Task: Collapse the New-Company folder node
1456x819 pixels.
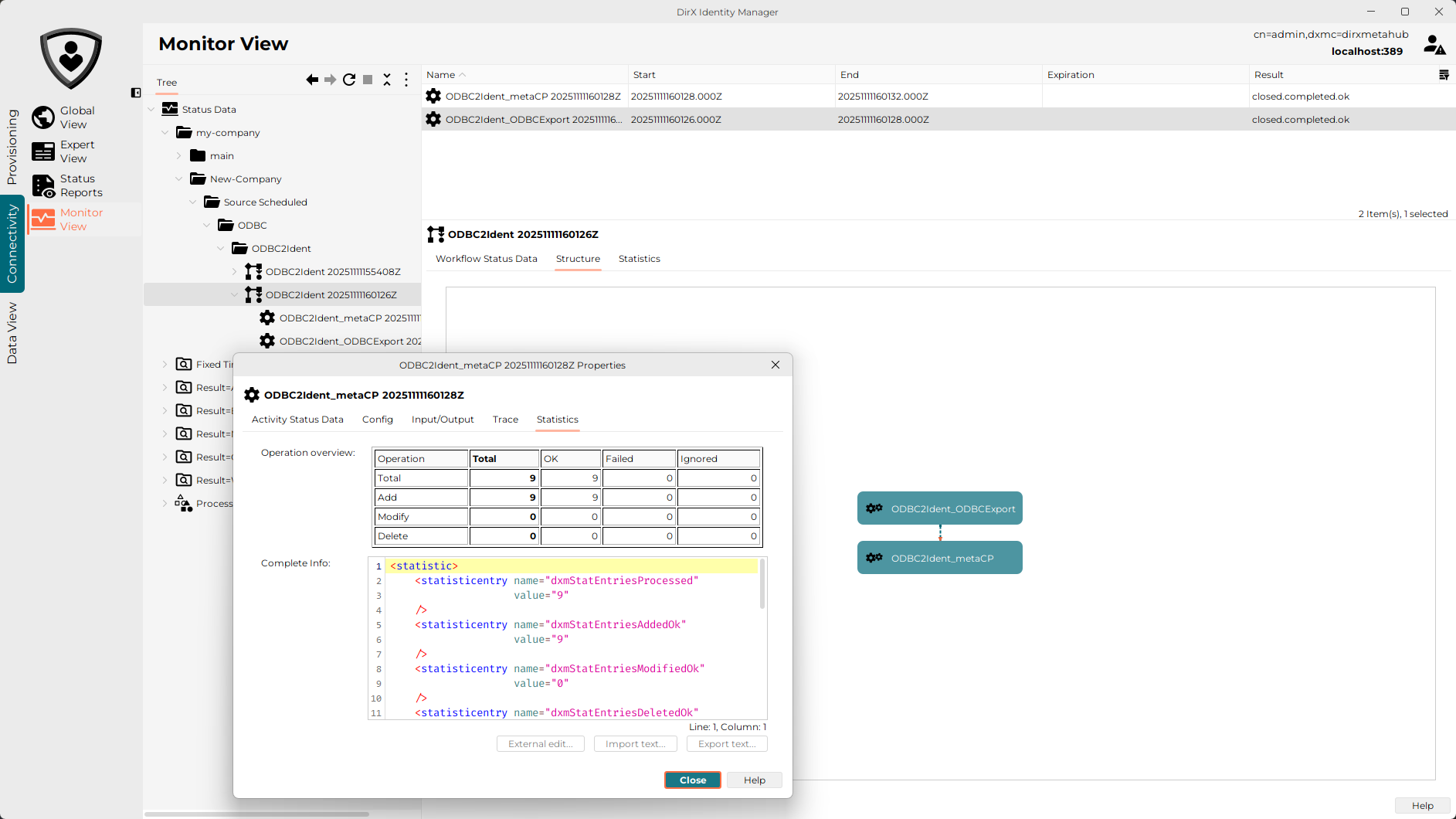Action: pos(179,178)
